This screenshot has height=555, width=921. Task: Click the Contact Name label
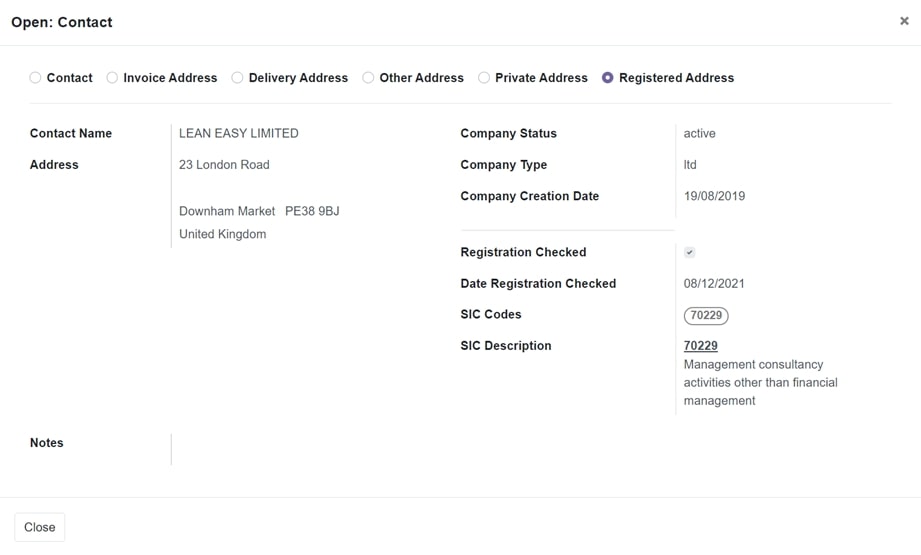pos(71,133)
